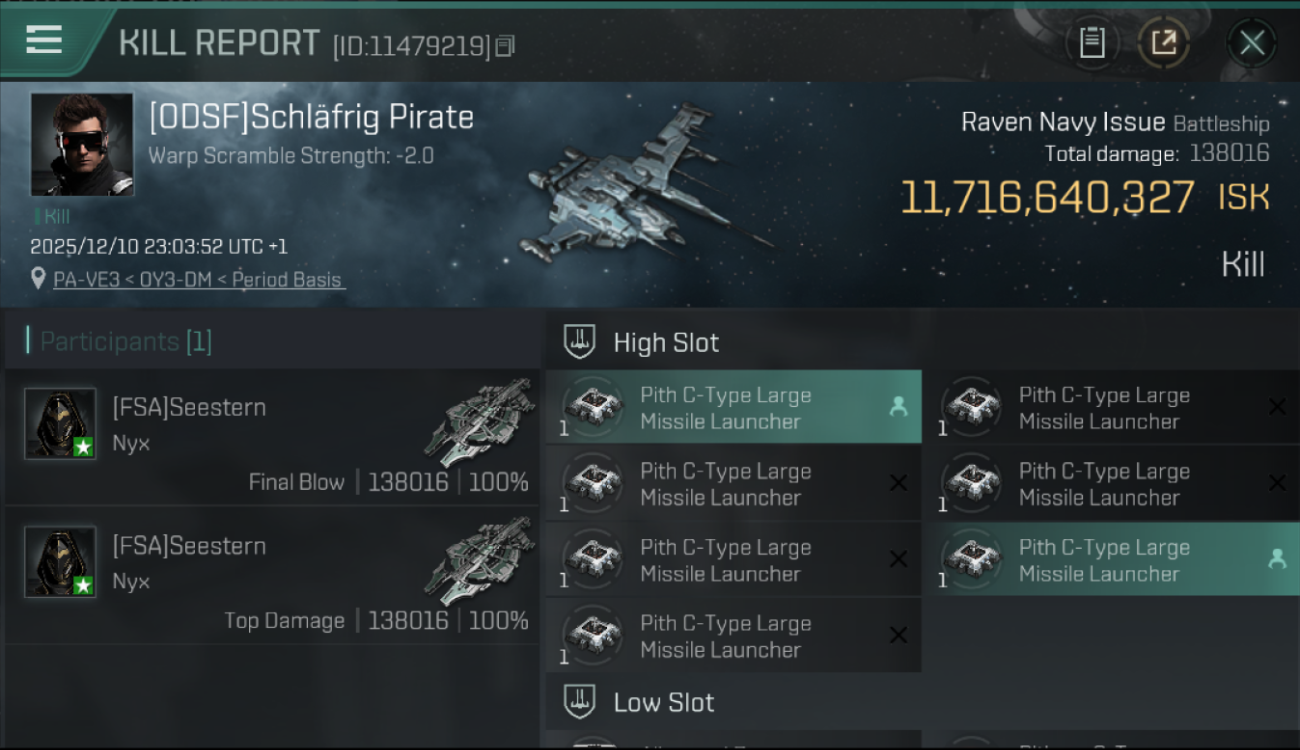Screen dimensions: 1300x750
Task: Select the Top Damage Seestern entry
Action: point(272,575)
